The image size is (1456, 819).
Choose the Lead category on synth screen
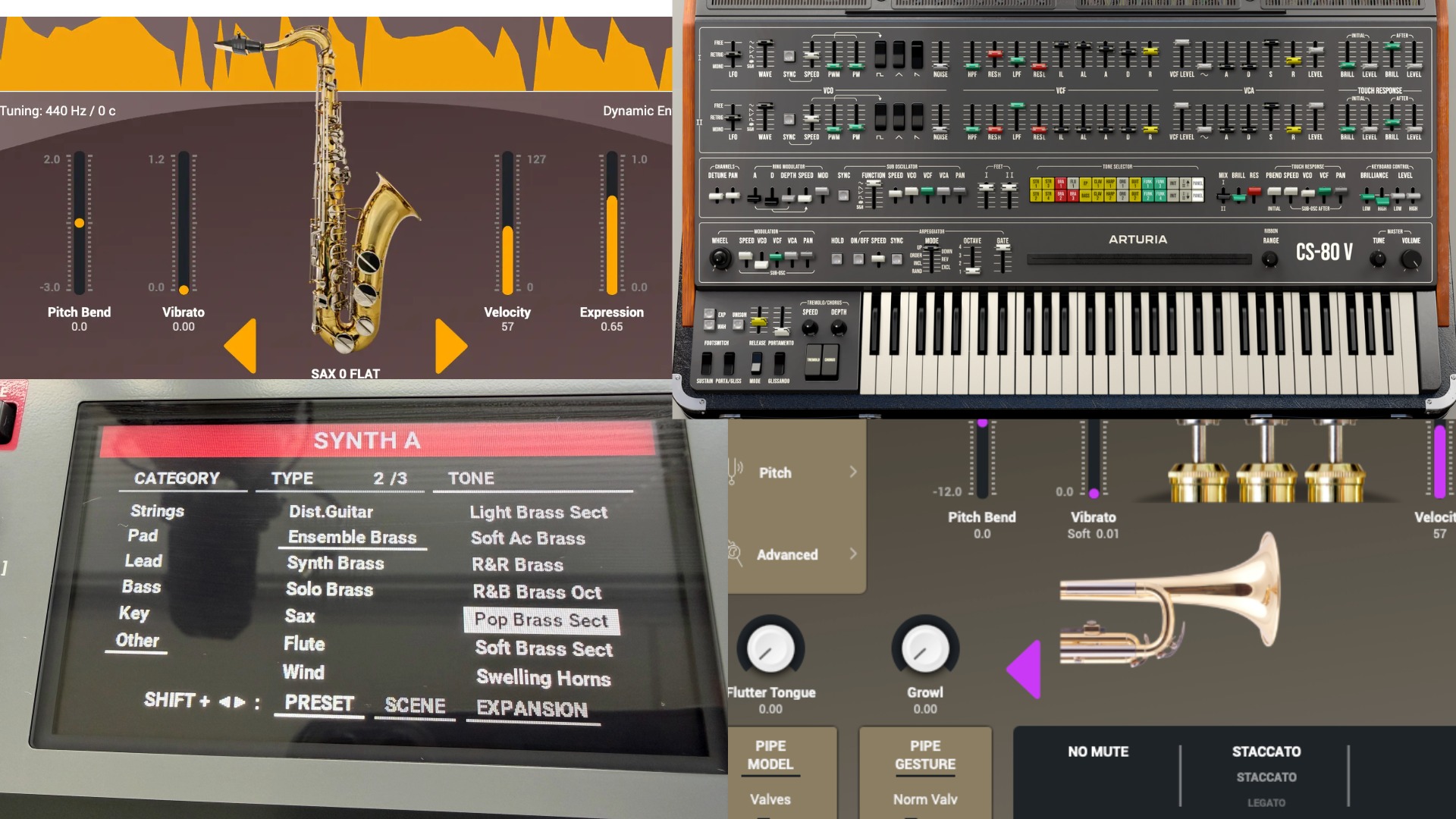(x=143, y=561)
